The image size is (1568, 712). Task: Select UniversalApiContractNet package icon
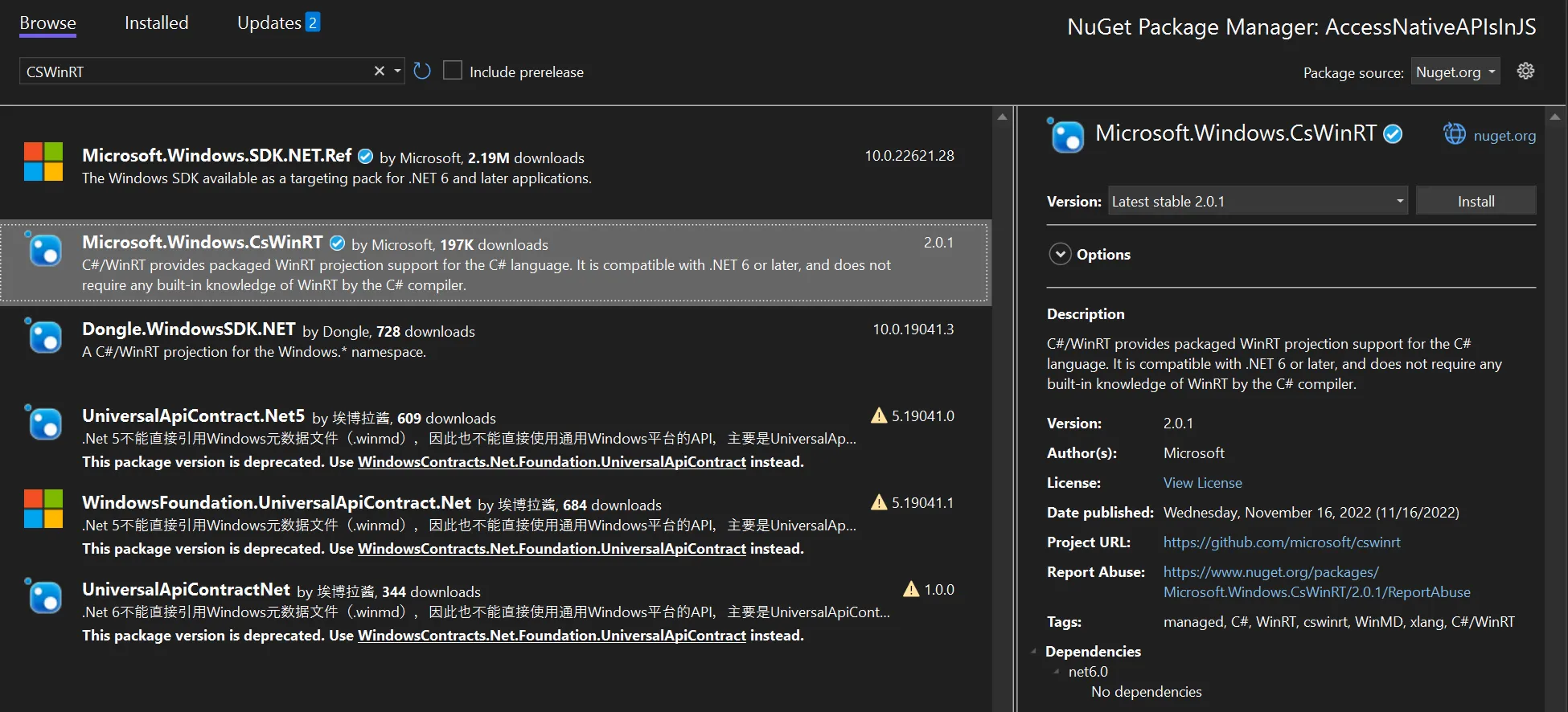pyautogui.click(x=43, y=595)
